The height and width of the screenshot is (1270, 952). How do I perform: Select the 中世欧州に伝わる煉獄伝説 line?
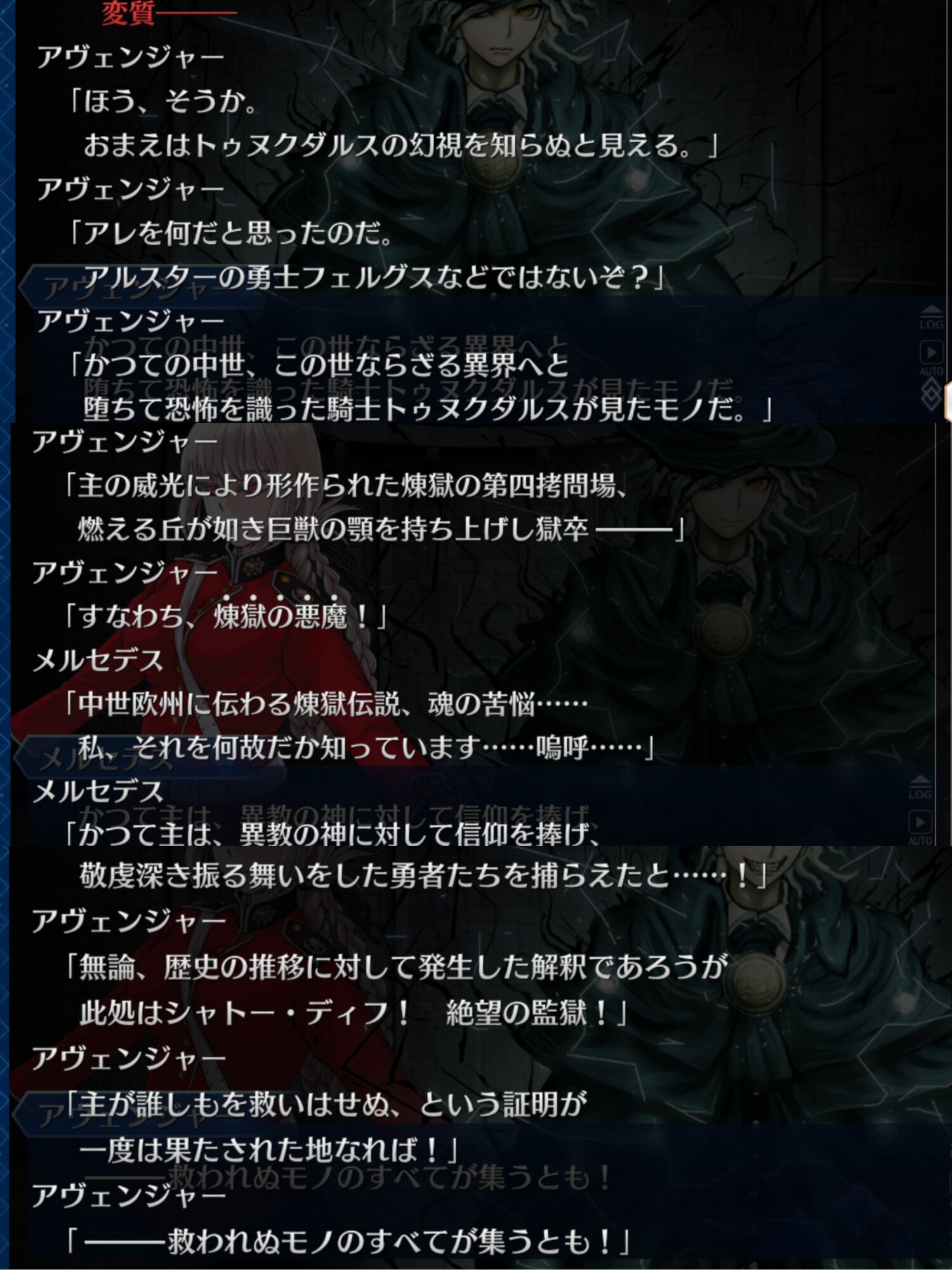(325, 703)
